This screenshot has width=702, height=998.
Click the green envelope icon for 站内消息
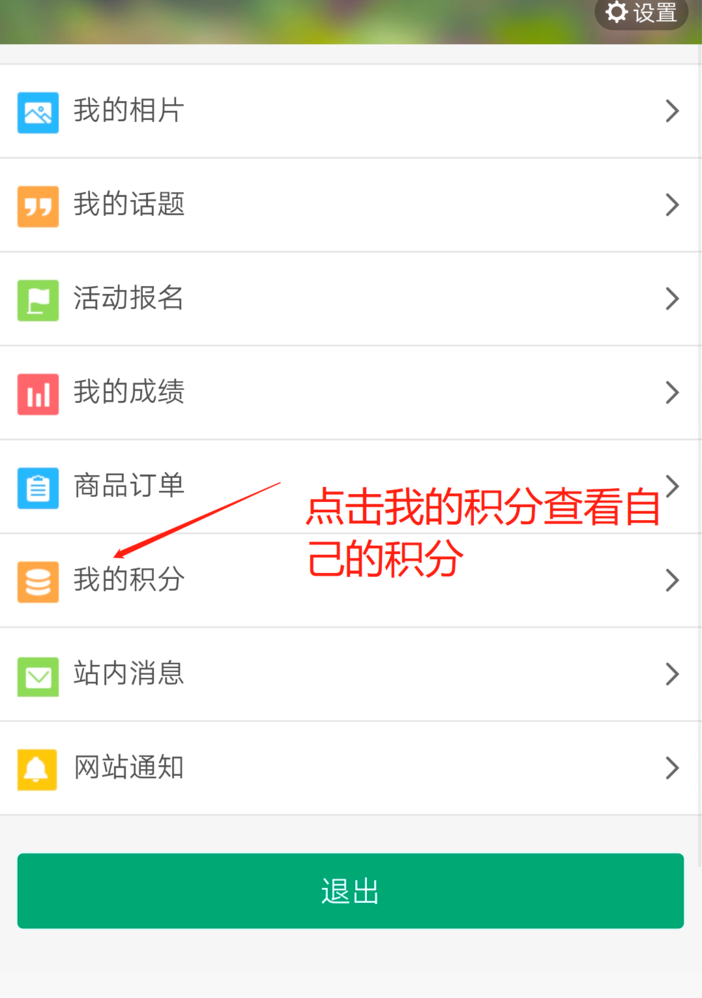coord(38,677)
